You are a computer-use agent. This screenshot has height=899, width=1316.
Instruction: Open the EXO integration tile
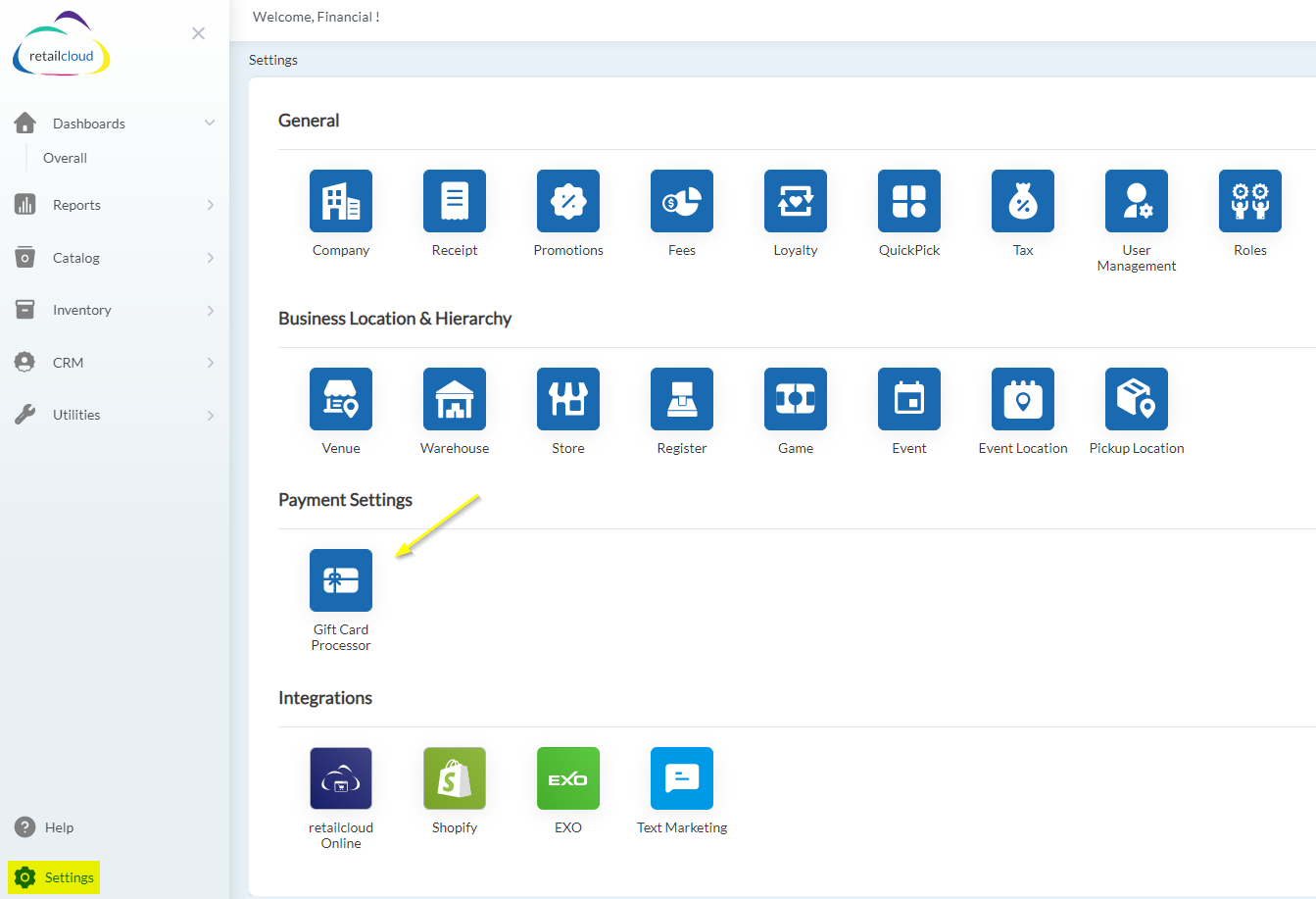click(x=568, y=778)
